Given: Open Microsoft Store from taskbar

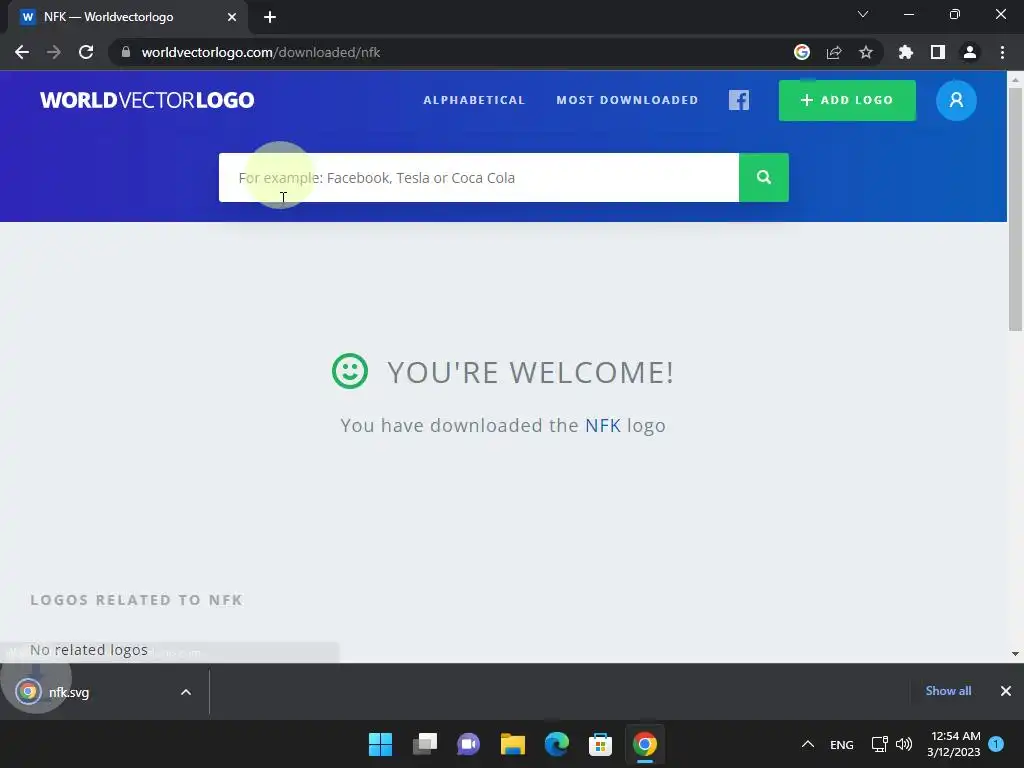Looking at the screenshot, I should [600, 744].
